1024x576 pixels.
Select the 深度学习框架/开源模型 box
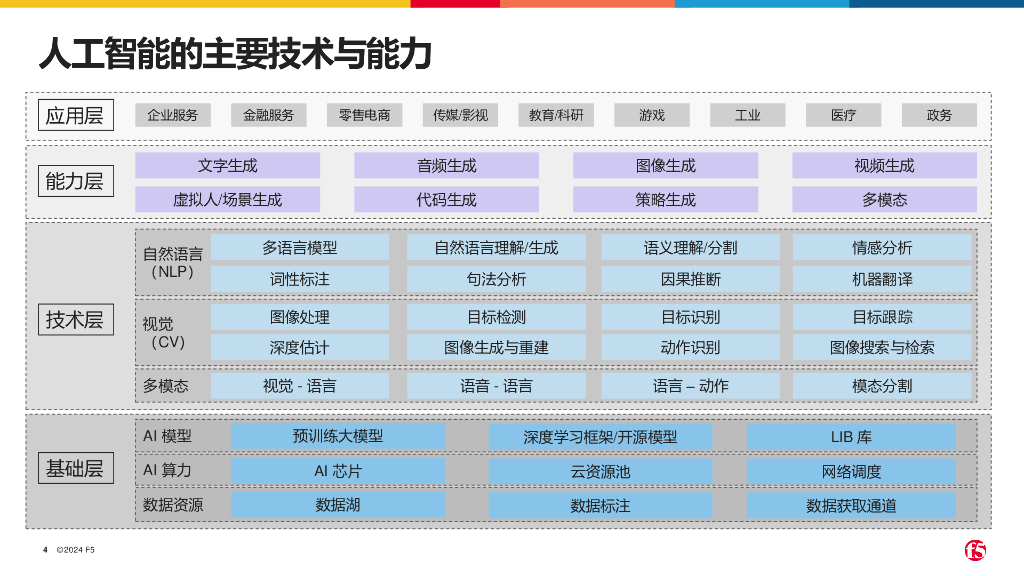click(x=600, y=437)
